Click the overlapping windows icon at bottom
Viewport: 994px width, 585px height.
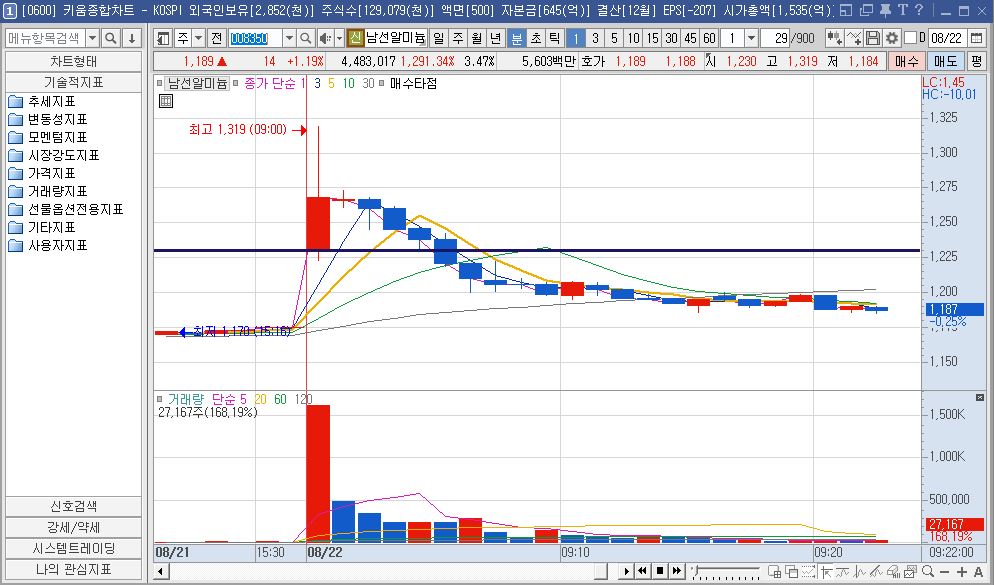[x=792, y=572]
